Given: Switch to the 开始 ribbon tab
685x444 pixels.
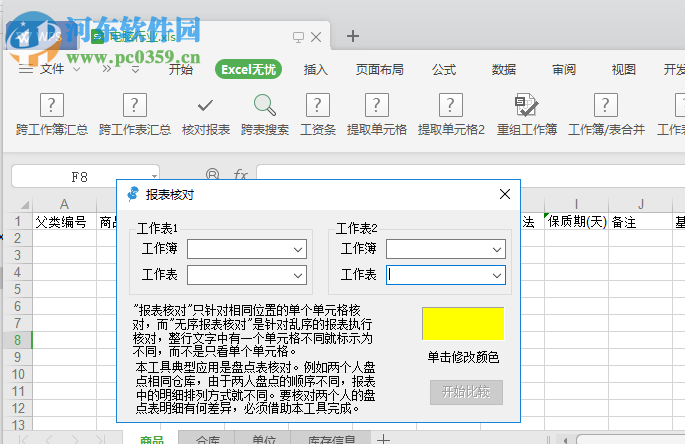Looking at the screenshot, I should tap(181, 69).
